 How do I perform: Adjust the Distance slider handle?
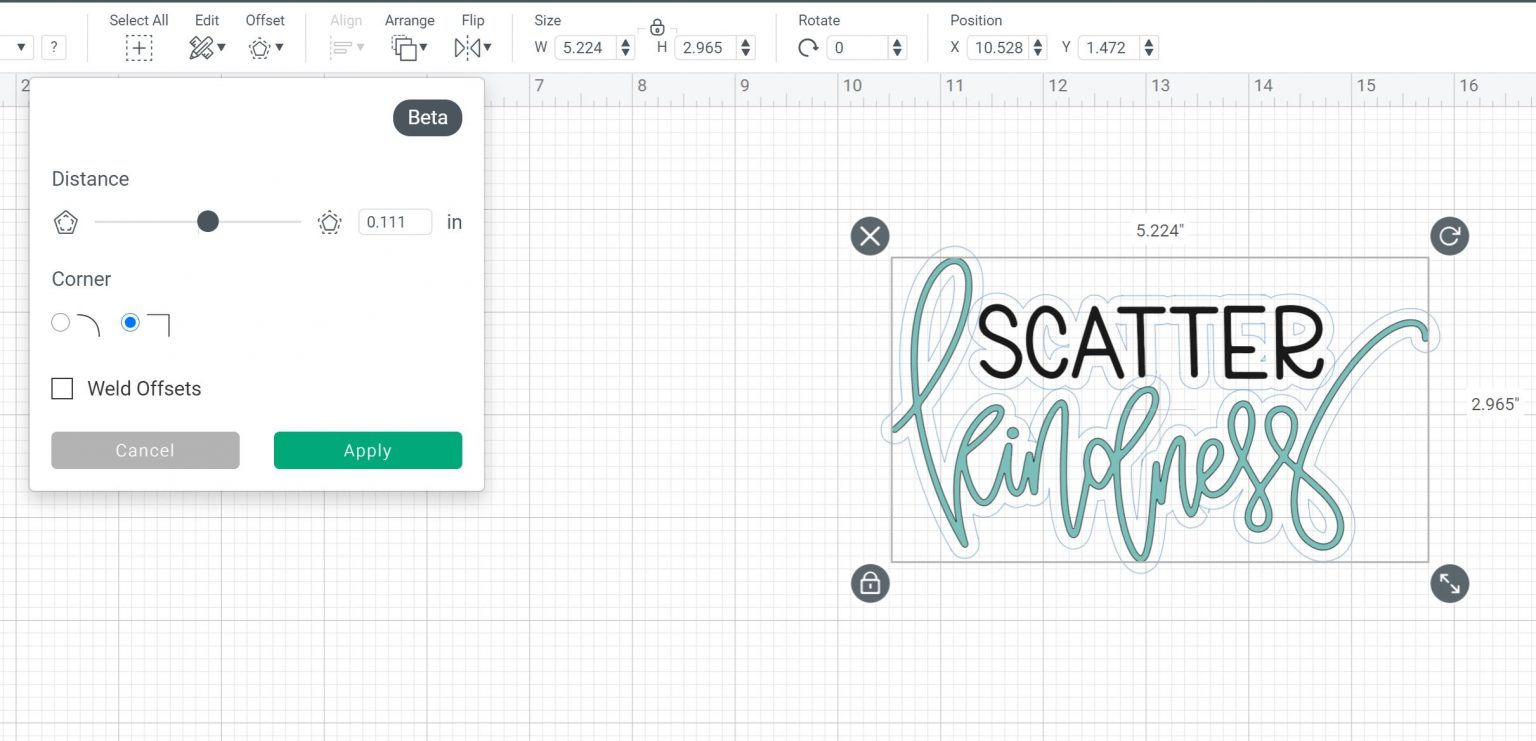(208, 221)
